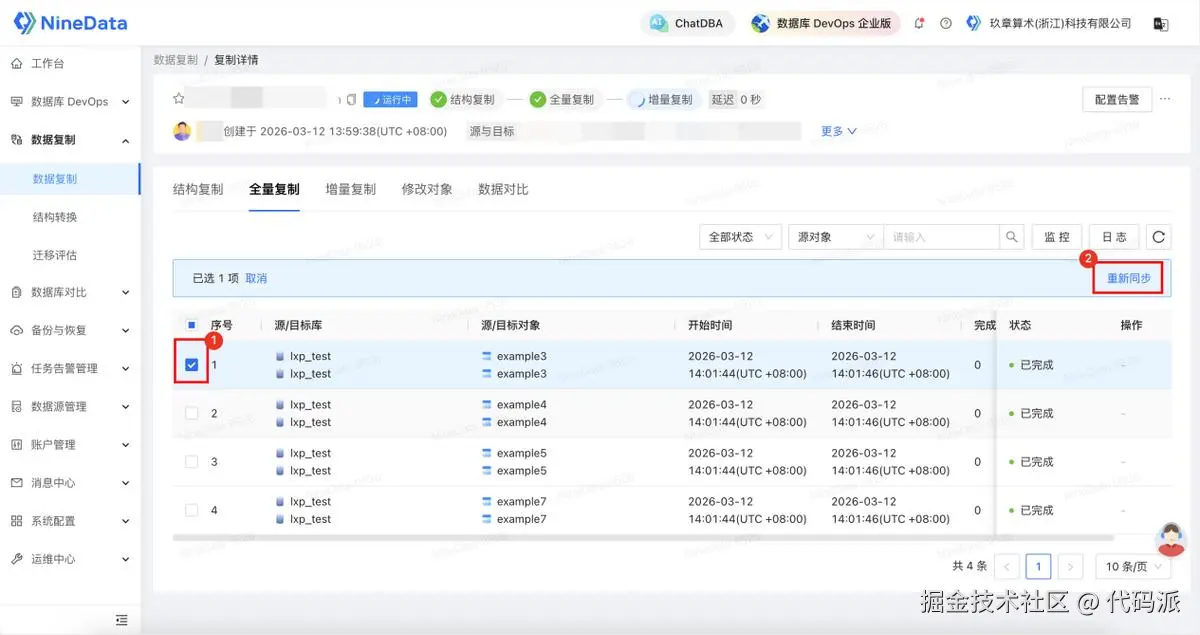This screenshot has height=635, width=1200.
Task: Expand 系统配置 sidebar menu
Action: [x=70, y=521]
